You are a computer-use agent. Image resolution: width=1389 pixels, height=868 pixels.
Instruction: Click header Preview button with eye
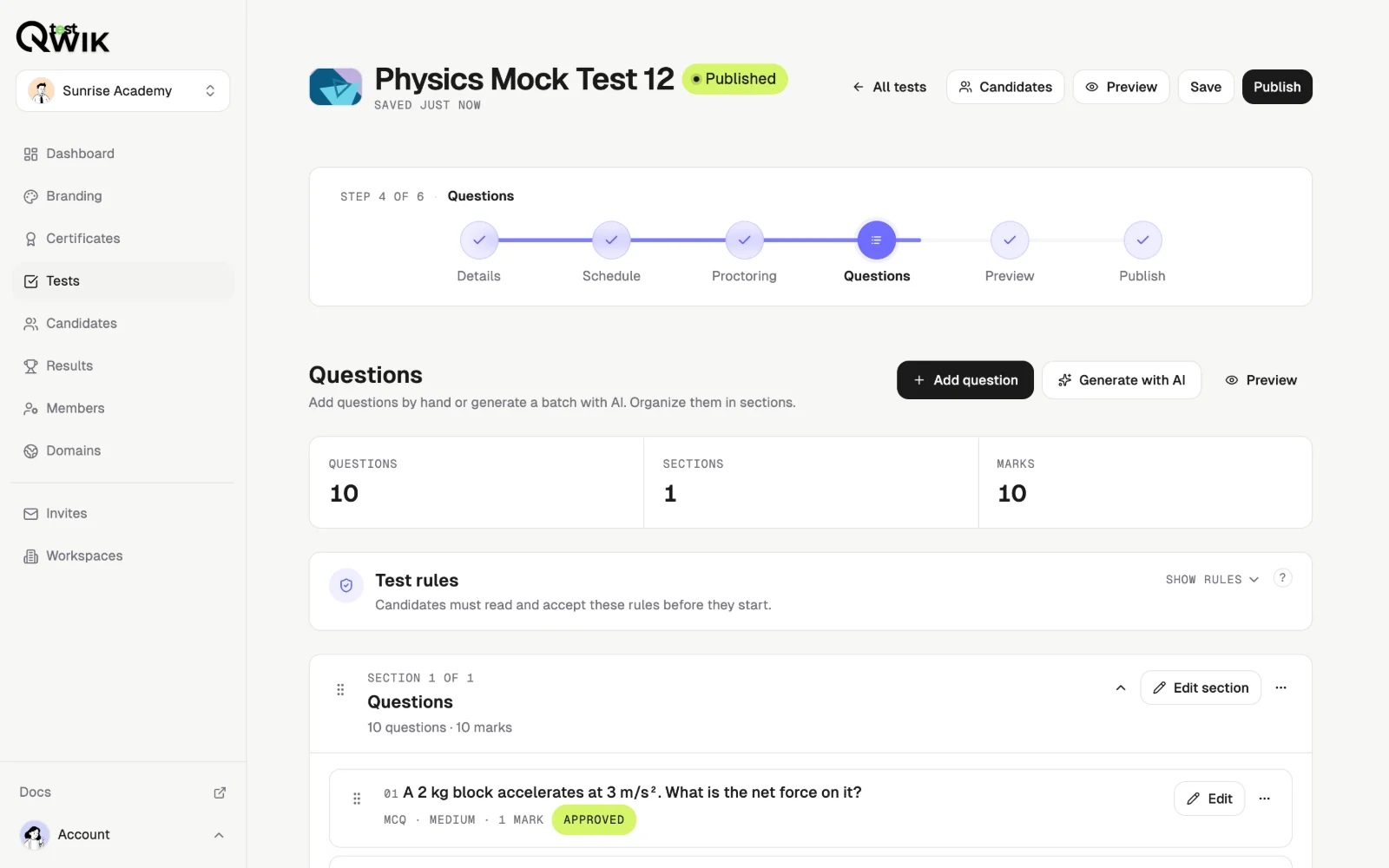(1122, 87)
